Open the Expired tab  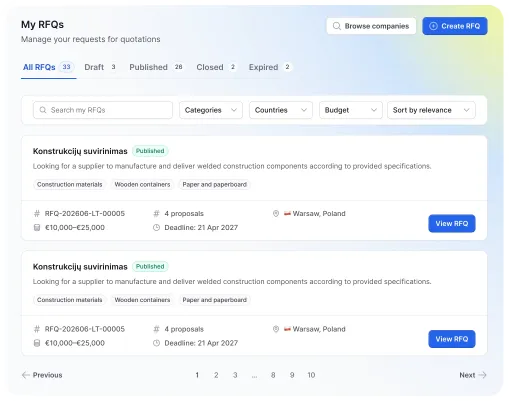[270, 67]
